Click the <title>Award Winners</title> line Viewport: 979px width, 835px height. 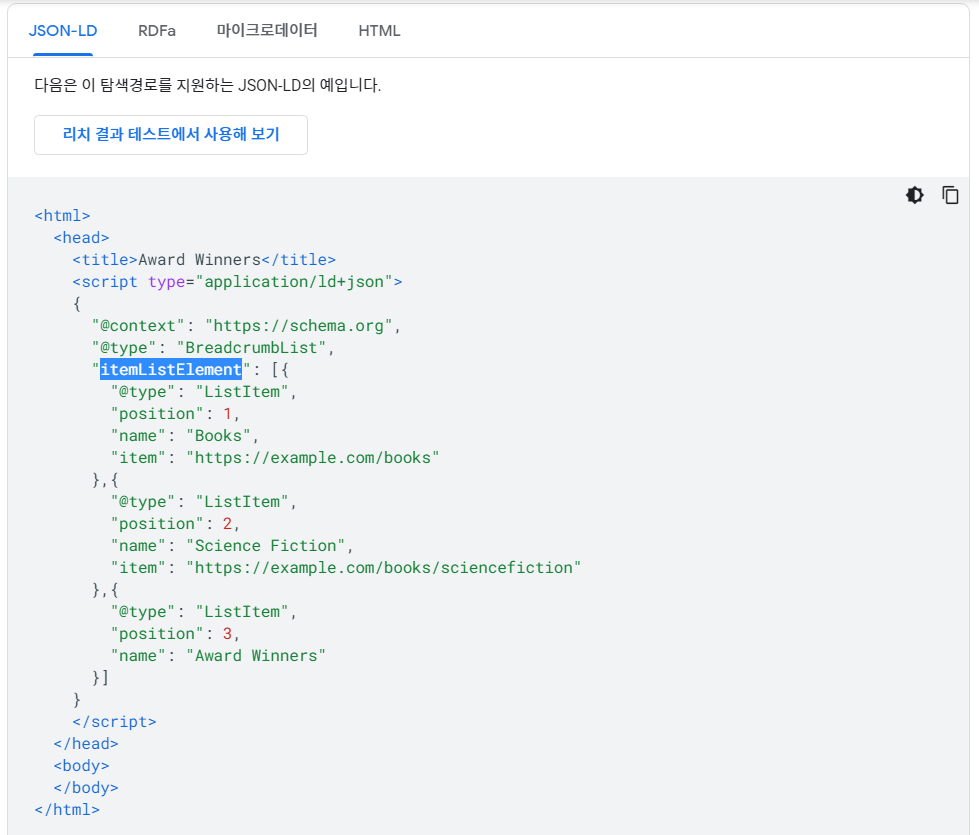pos(204,260)
